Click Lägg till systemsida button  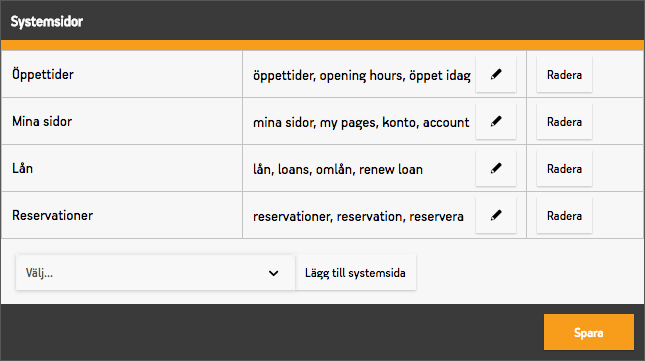tap(355, 273)
